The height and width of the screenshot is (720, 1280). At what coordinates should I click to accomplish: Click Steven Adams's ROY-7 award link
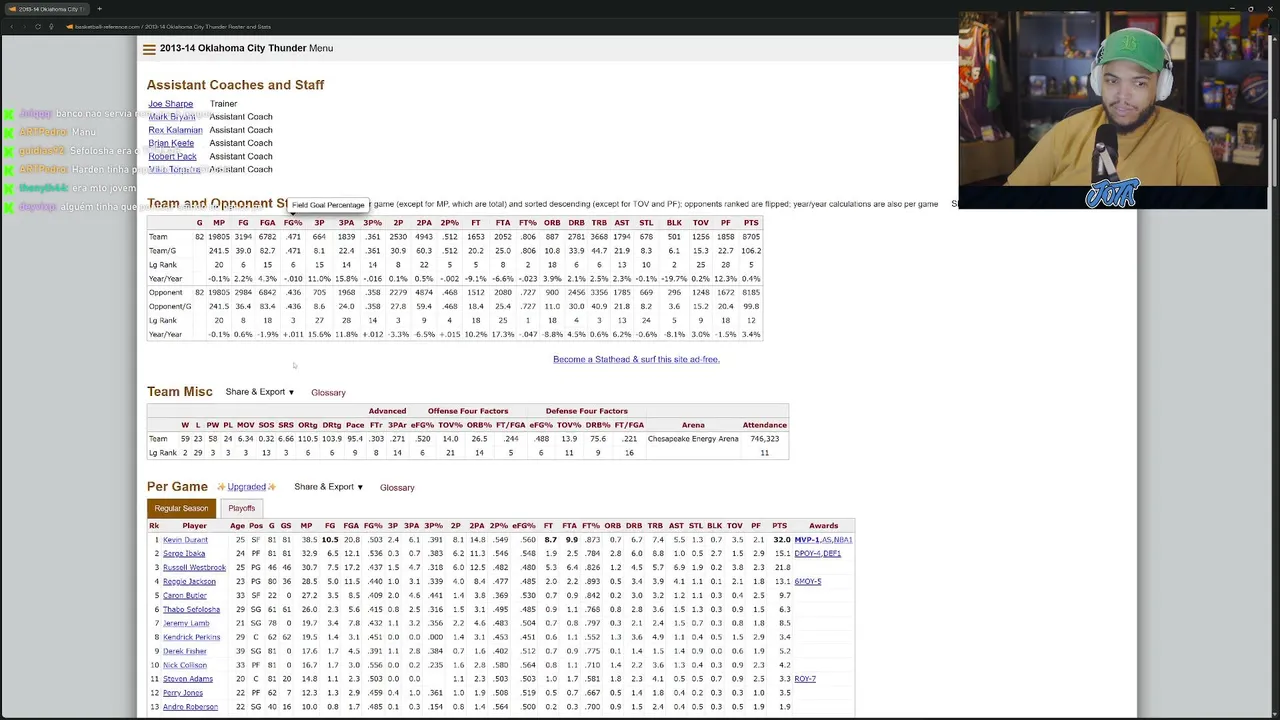(x=805, y=679)
